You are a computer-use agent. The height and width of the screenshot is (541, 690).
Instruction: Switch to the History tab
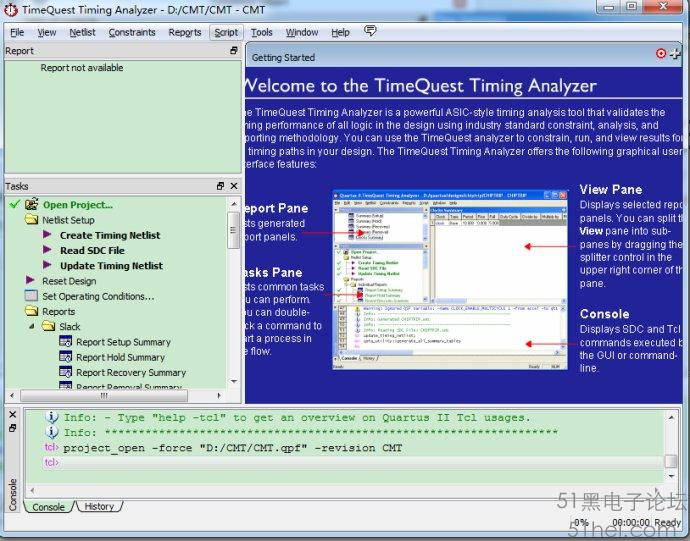pyautogui.click(x=99, y=507)
